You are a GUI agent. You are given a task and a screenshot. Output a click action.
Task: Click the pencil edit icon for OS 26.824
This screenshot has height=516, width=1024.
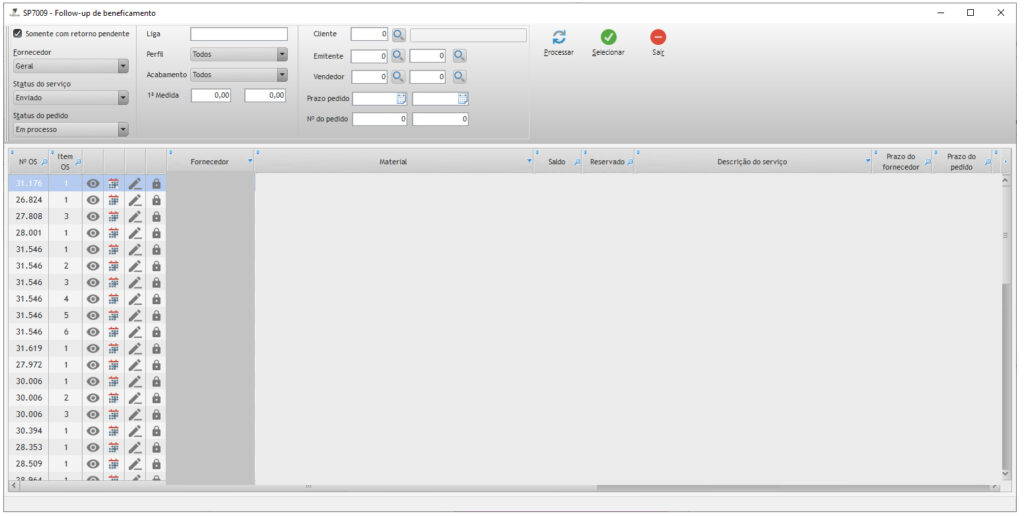[135, 200]
